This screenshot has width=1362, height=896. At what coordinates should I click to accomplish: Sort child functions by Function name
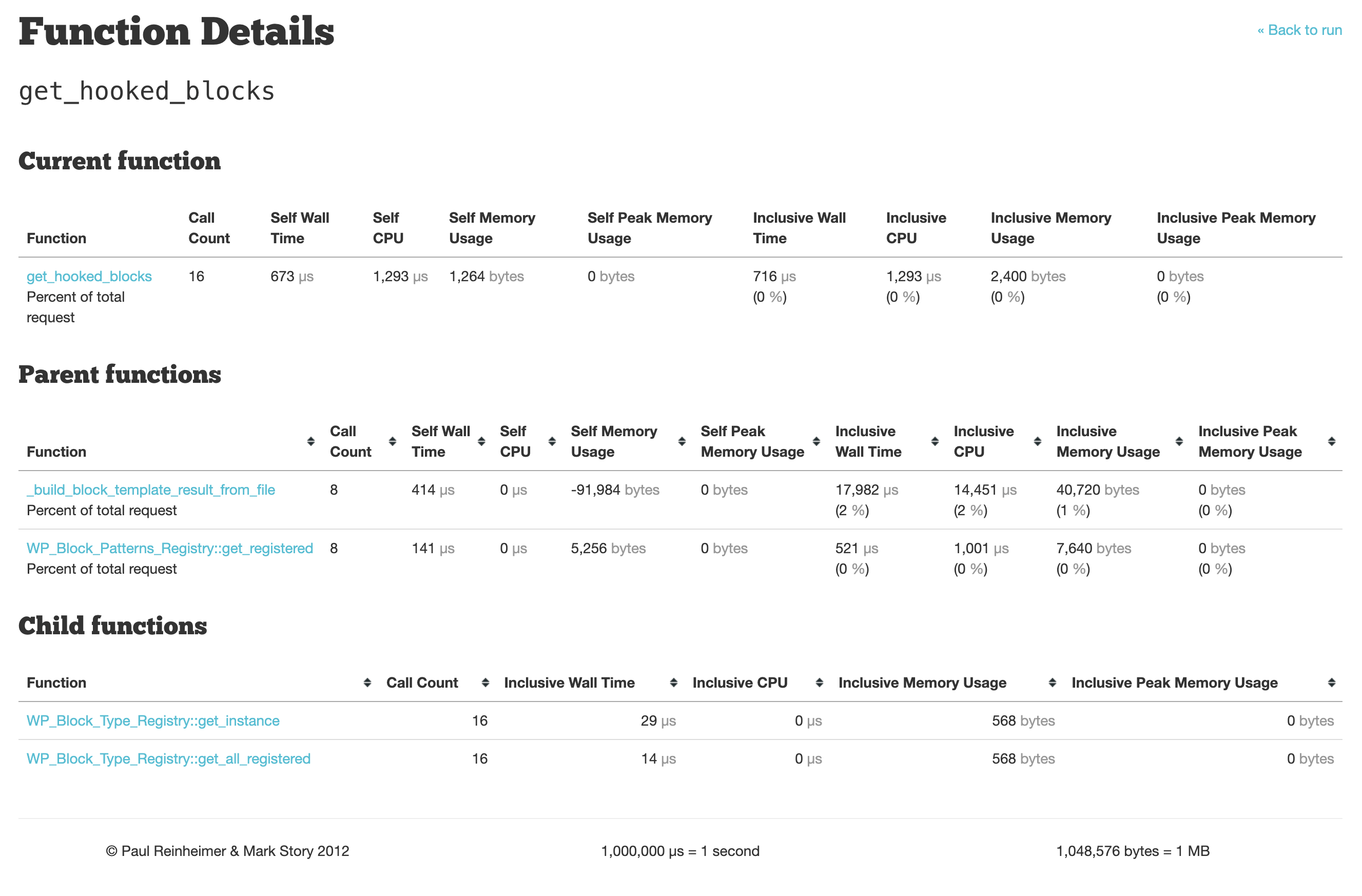point(56,682)
